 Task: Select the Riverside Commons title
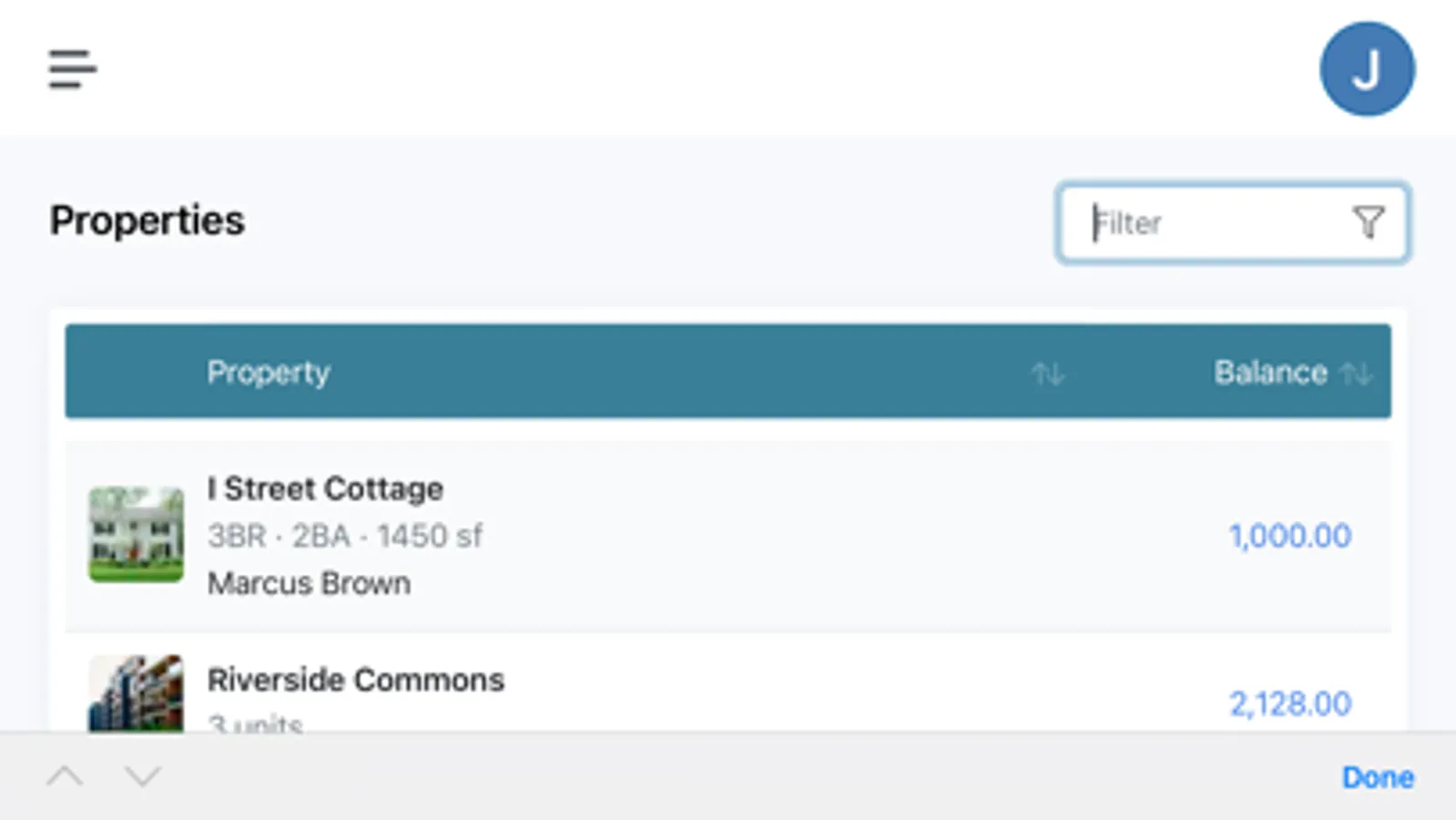pyautogui.click(x=356, y=680)
